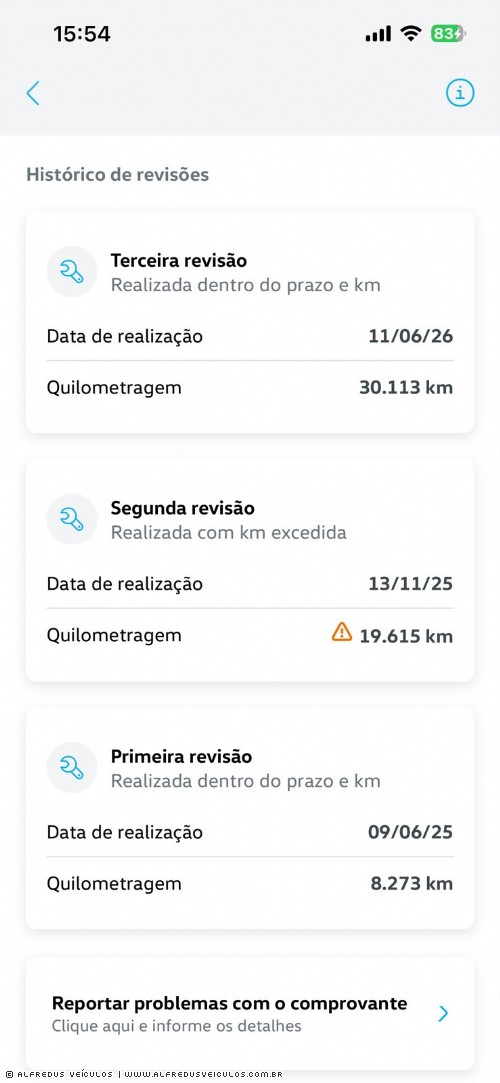Image resolution: width=500 pixels, height=1083 pixels.
Task: Tap the wrench icon for Terceira revisão
Action: [72, 272]
